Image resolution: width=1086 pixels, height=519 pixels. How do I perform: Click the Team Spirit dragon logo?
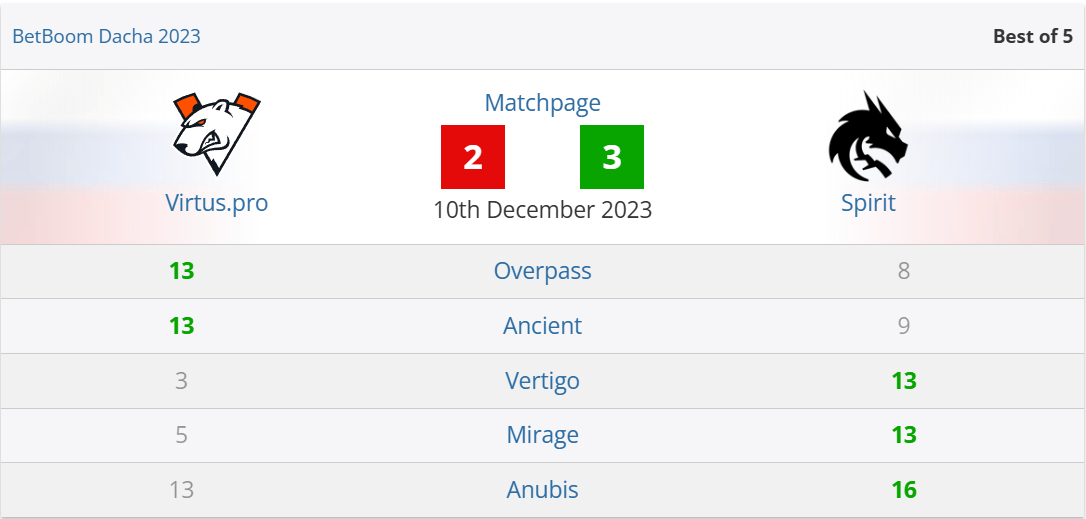click(867, 137)
